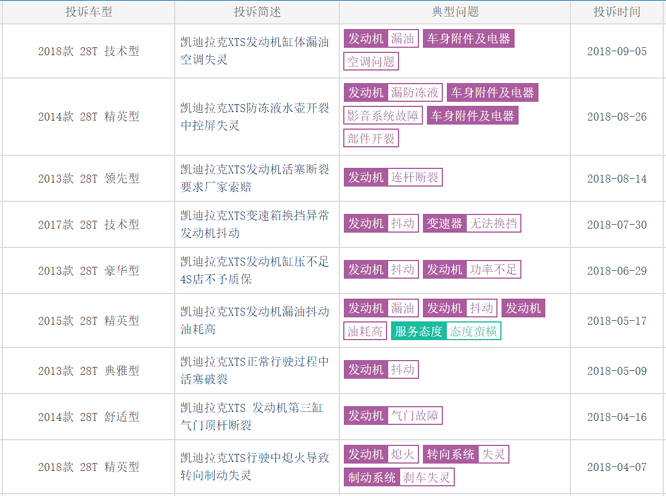Click the 发动机 抖动 tag for 2018-05-09

[381, 369]
